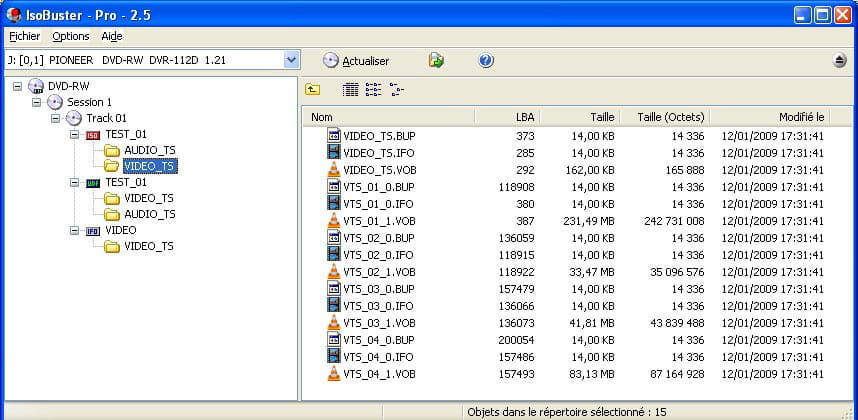Click the VIDEO_TS.IFO film icon
The height and width of the screenshot is (420, 858).
pos(334,153)
